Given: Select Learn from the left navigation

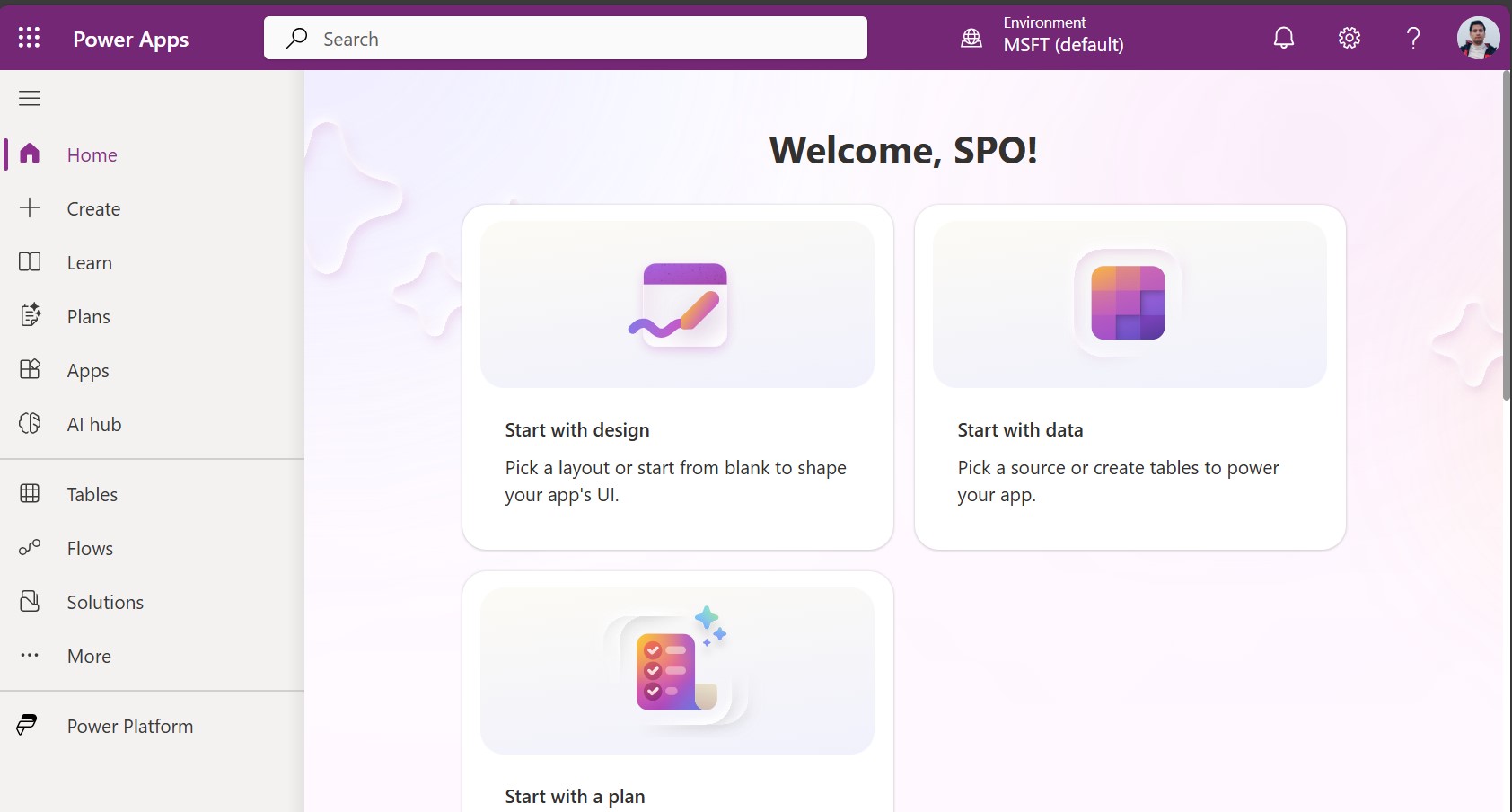Looking at the screenshot, I should tap(90, 262).
